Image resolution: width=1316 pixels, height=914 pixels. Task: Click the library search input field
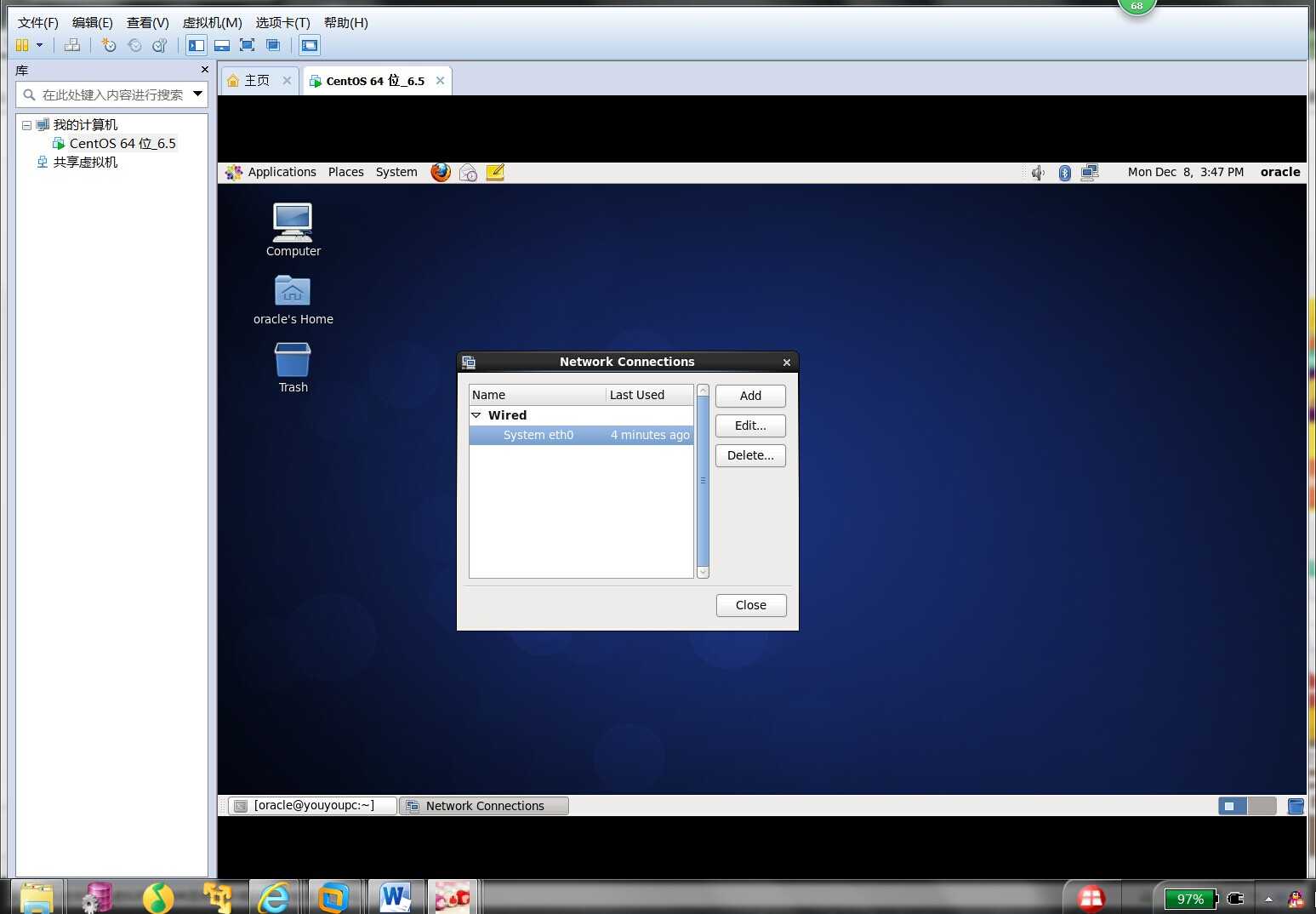pos(111,94)
